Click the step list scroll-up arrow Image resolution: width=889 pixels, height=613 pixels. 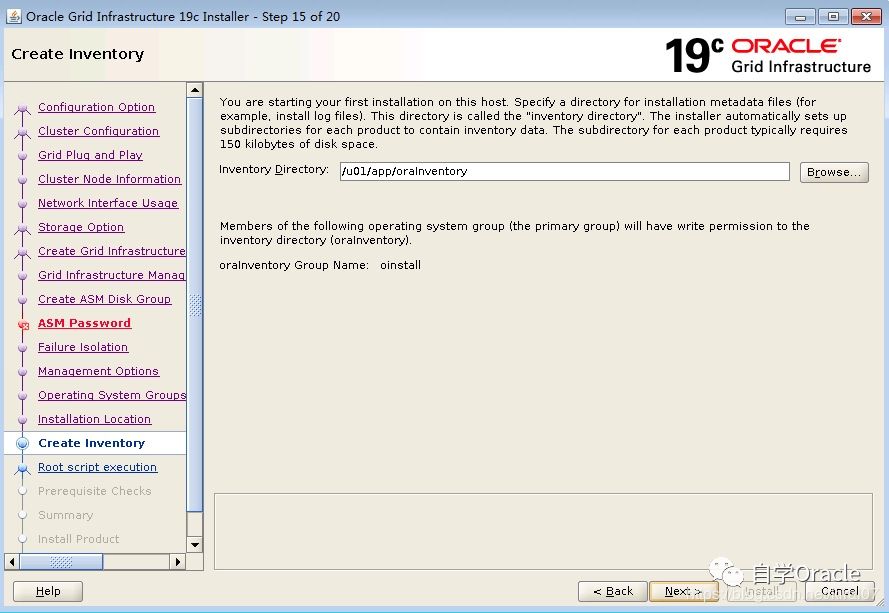(x=194, y=90)
